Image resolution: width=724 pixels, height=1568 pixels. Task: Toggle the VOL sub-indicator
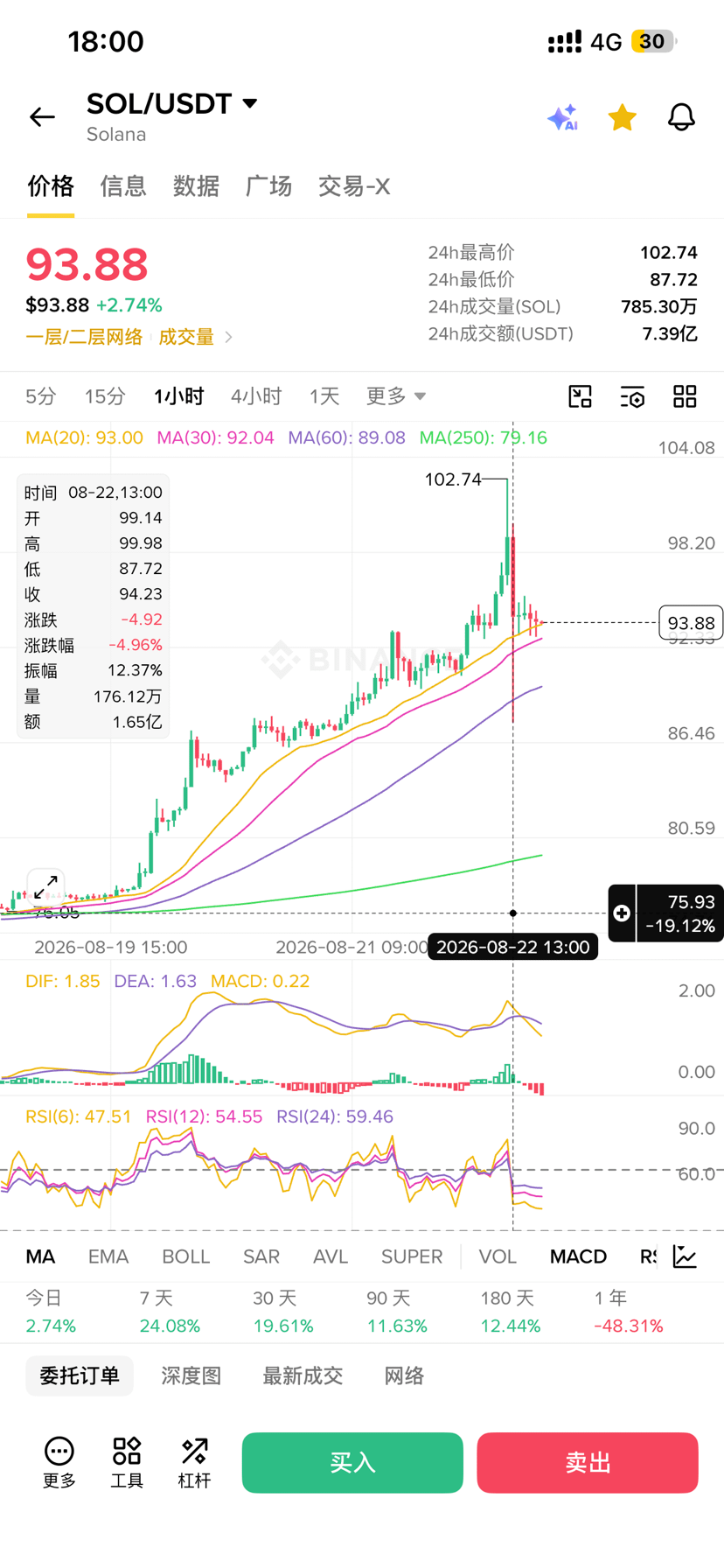coord(498,1256)
